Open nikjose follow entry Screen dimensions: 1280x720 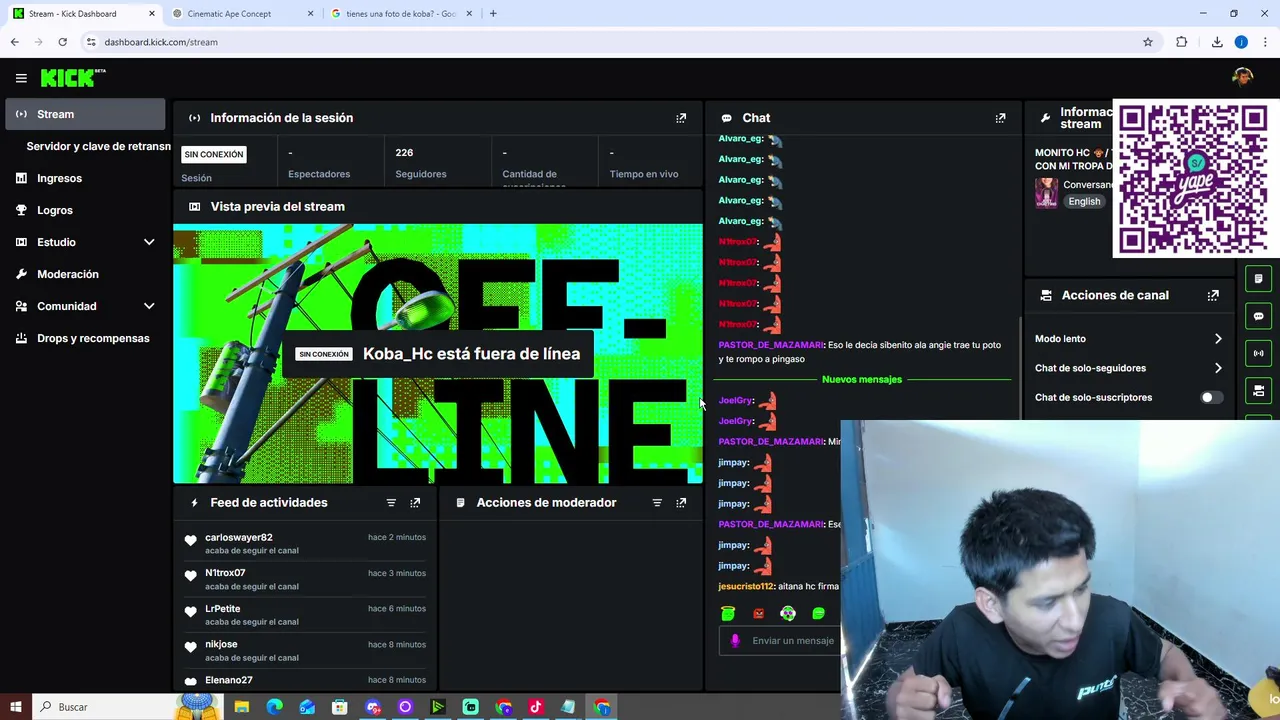point(305,650)
